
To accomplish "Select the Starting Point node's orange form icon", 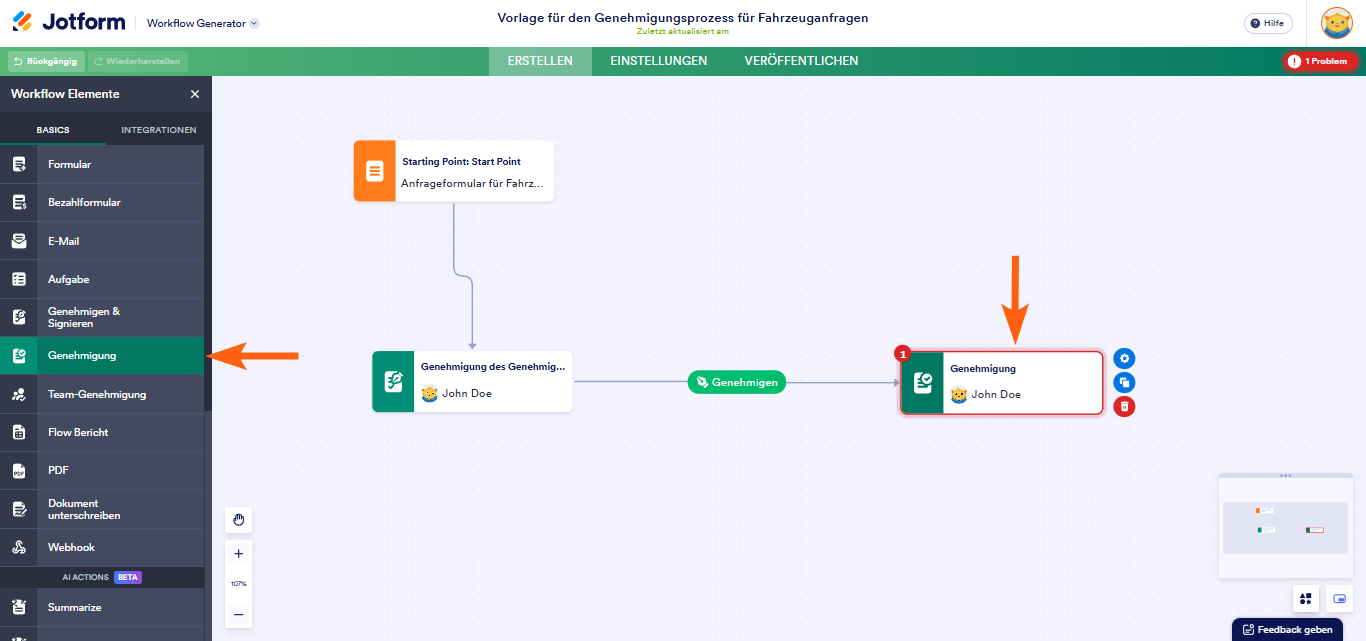I will pos(375,171).
